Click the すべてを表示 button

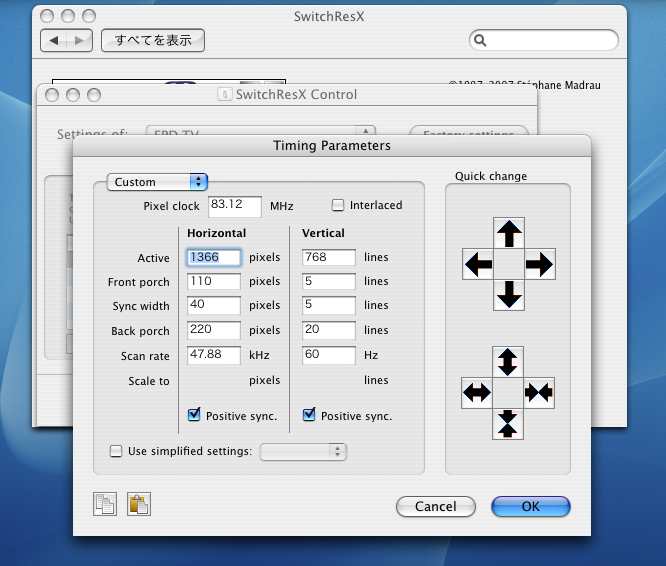pyautogui.click(x=153, y=40)
